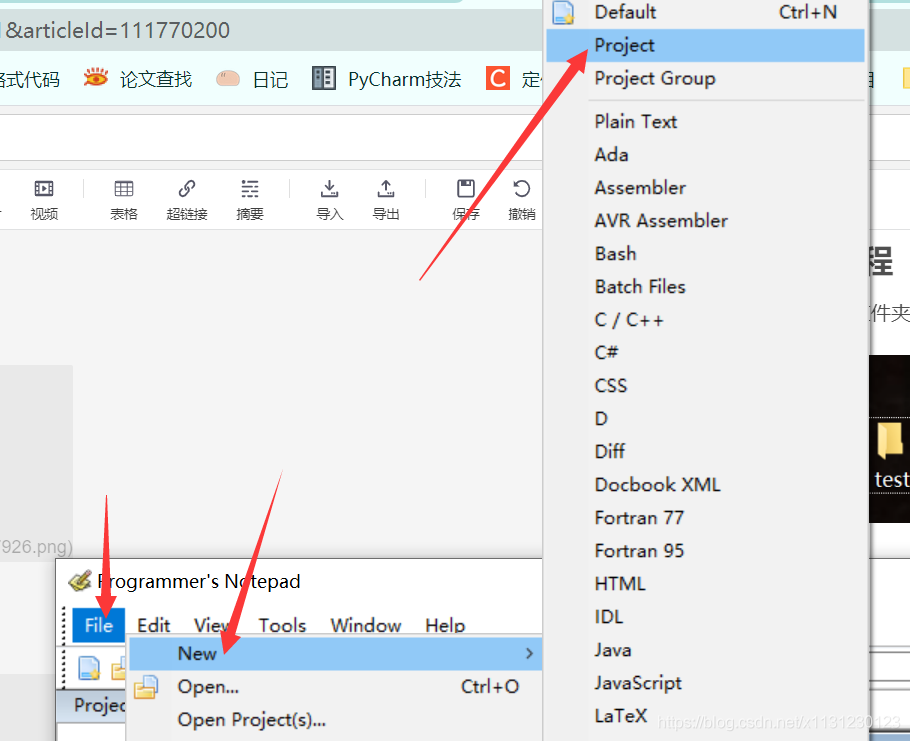This screenshot has height=741, width=910.
Task: Choose HTML file type
Action: tap(705, 584)
